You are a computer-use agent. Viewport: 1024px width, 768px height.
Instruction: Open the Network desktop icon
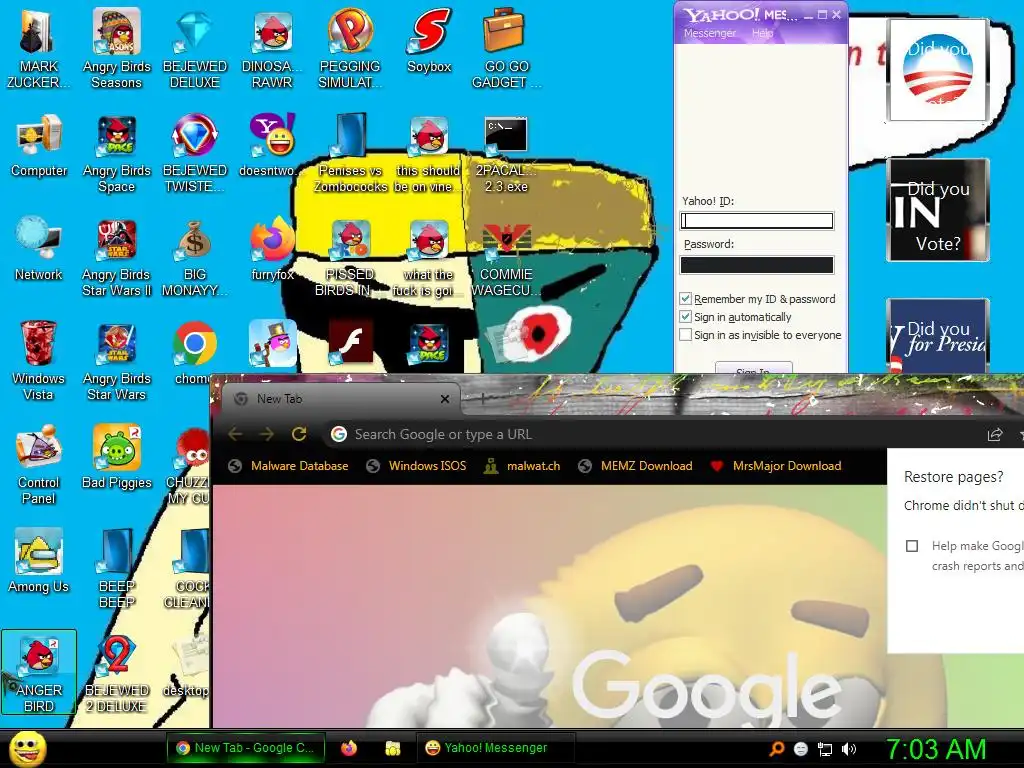(x=39, y=248)
